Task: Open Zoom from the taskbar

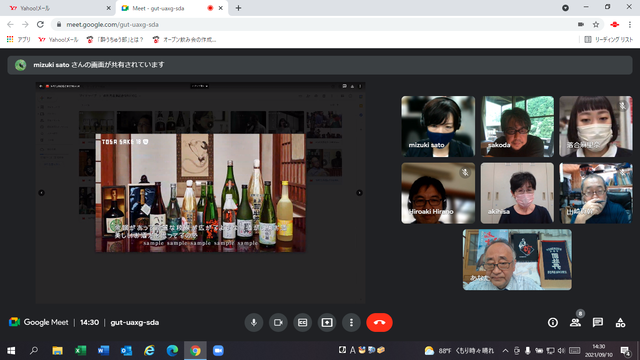Action: pyautogui.click(x=218, y=351)
